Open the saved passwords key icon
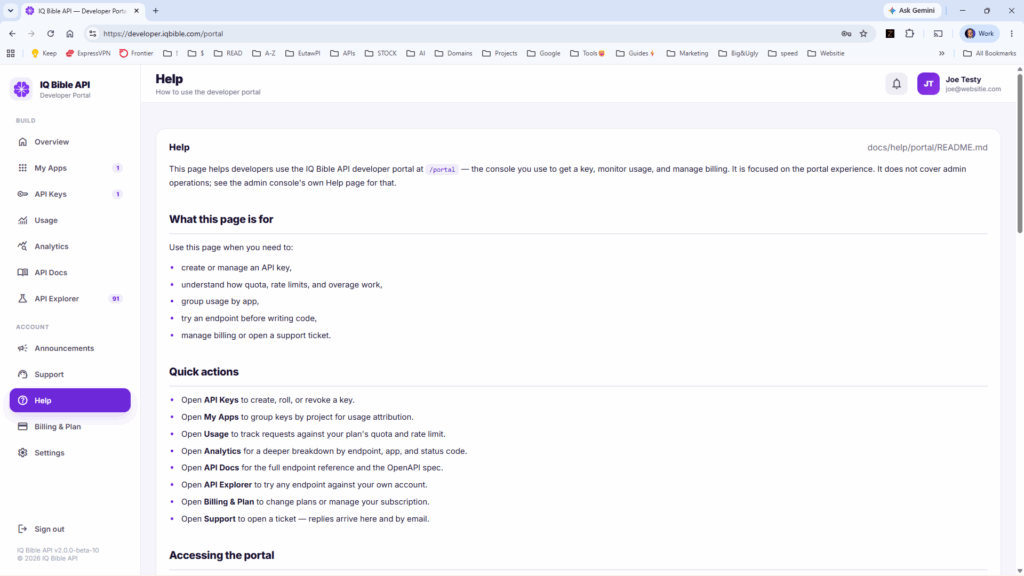 pos(846,33)
